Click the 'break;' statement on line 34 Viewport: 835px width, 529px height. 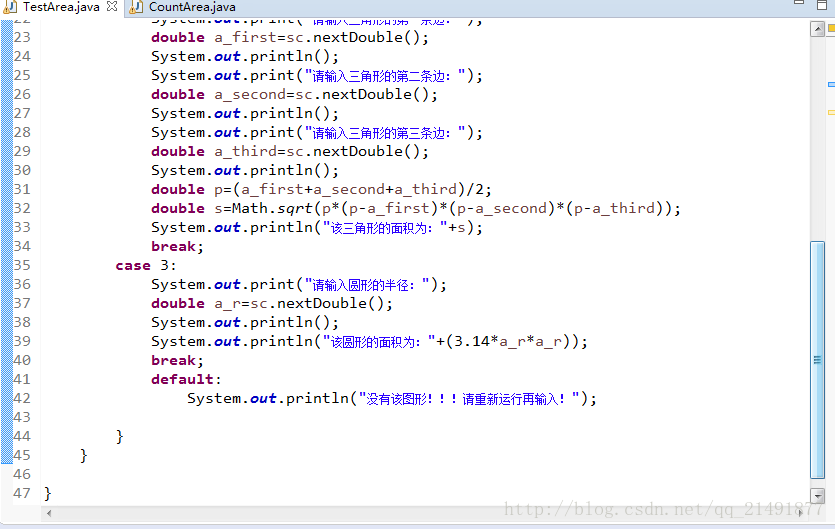point(177,247)
